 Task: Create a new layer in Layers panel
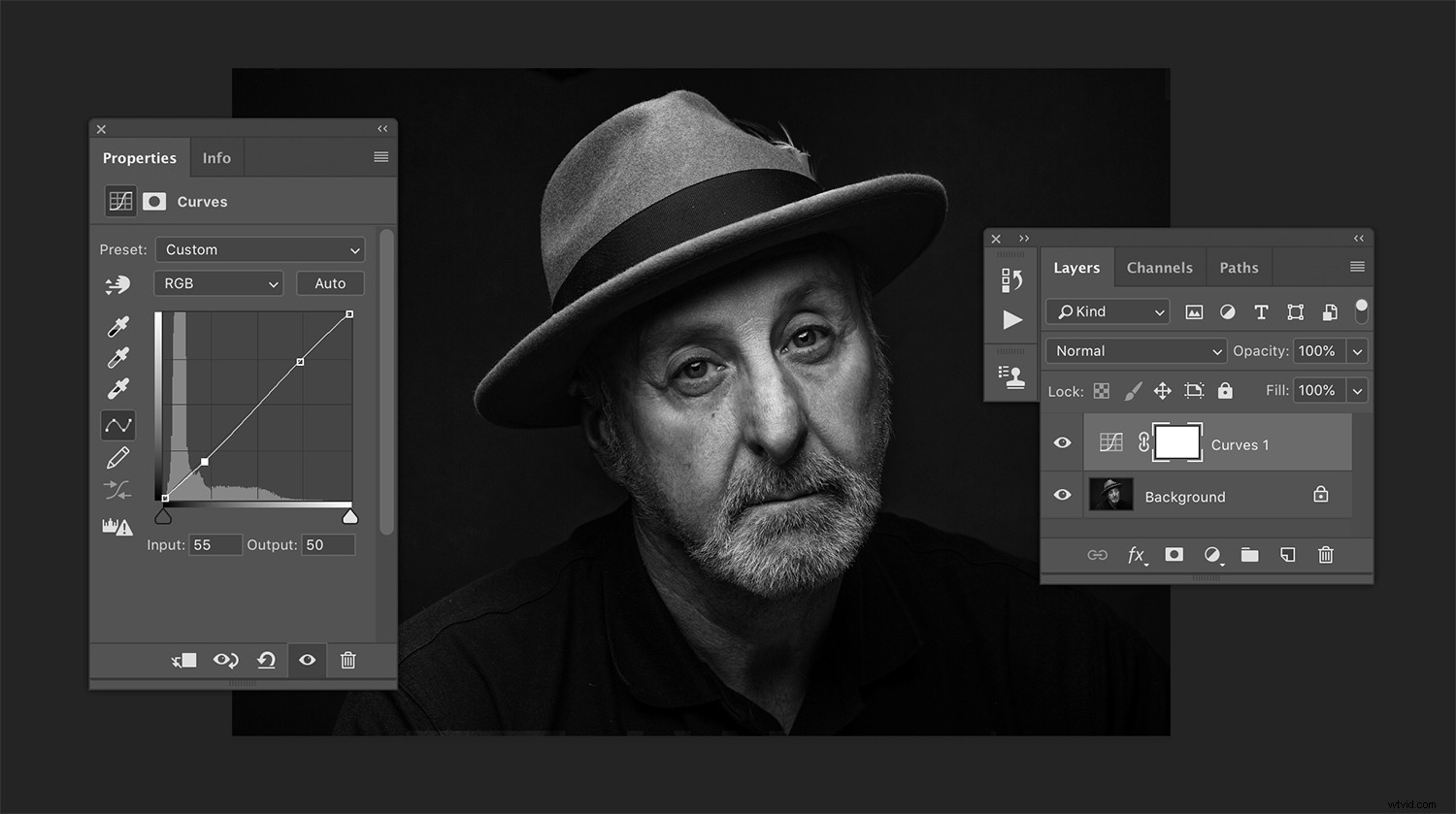pyautogui.click(x=1288, y=555)
